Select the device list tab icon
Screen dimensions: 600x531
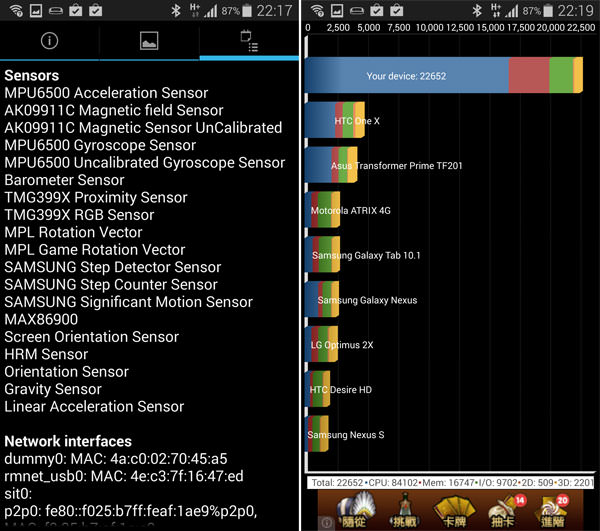click(x=250, y=42)
